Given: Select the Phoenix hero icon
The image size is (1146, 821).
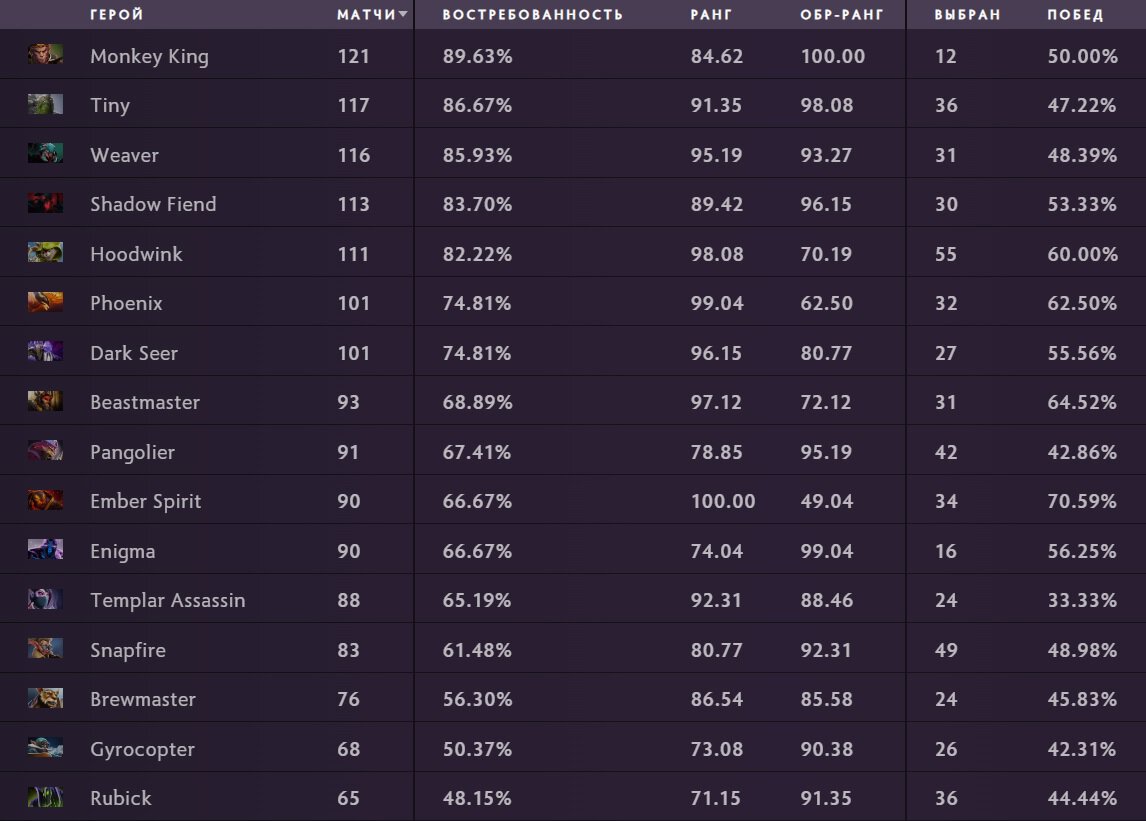Looking at the screenshot, I should (45, 302).
